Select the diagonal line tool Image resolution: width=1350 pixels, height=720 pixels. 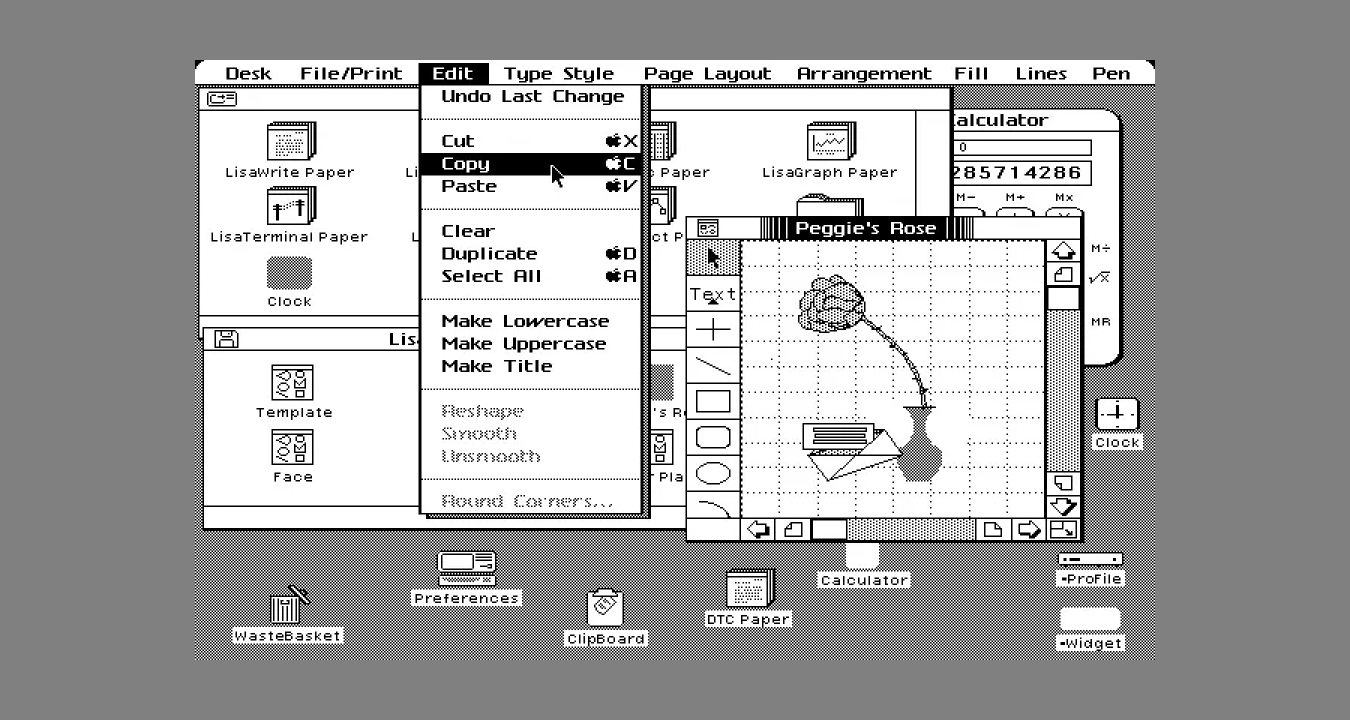click(x=713, y=366)
